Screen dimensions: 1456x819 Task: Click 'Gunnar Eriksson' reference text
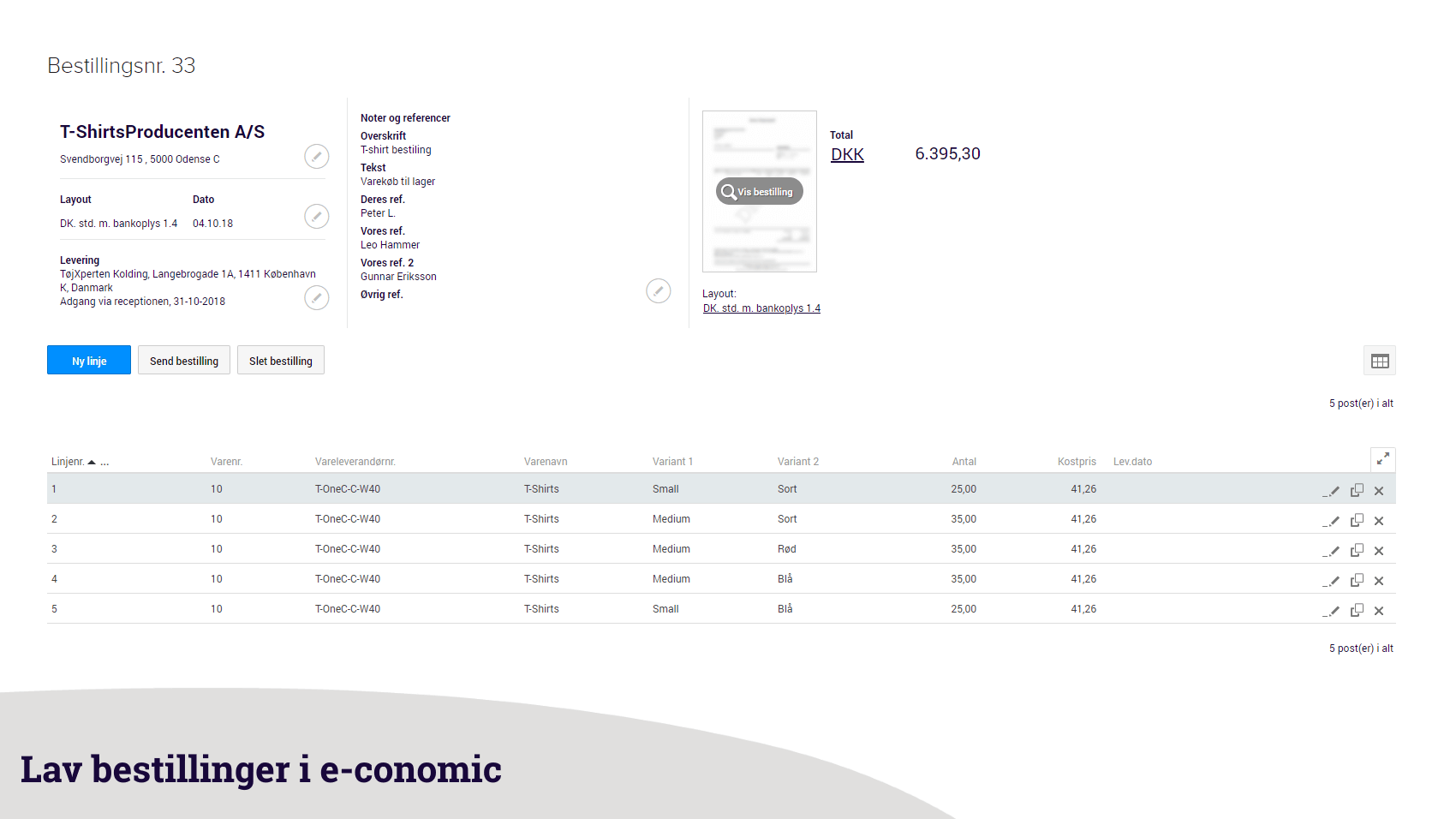click(398, 277)
